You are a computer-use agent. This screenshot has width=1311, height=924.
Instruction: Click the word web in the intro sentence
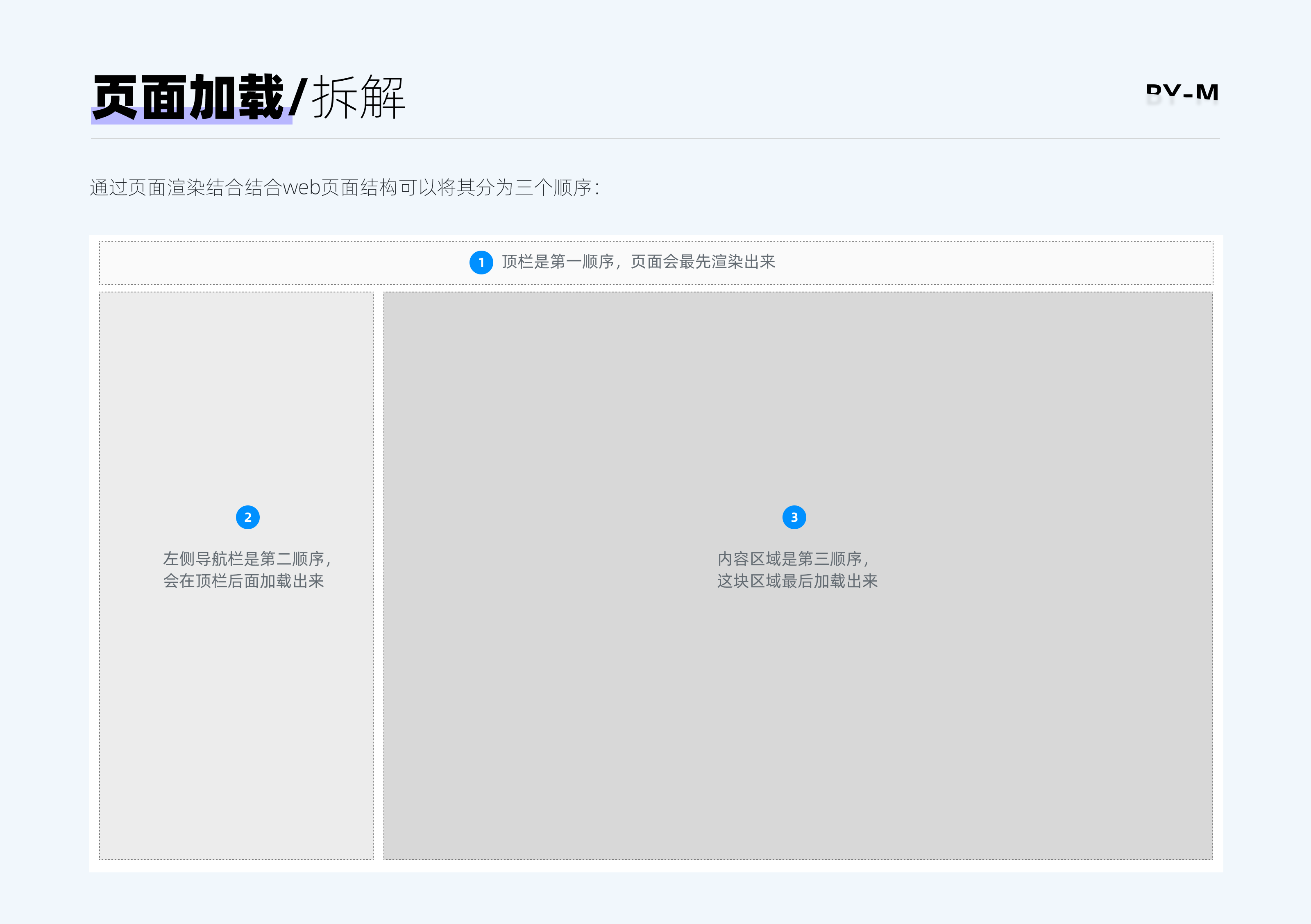click(x=302, y=188)
